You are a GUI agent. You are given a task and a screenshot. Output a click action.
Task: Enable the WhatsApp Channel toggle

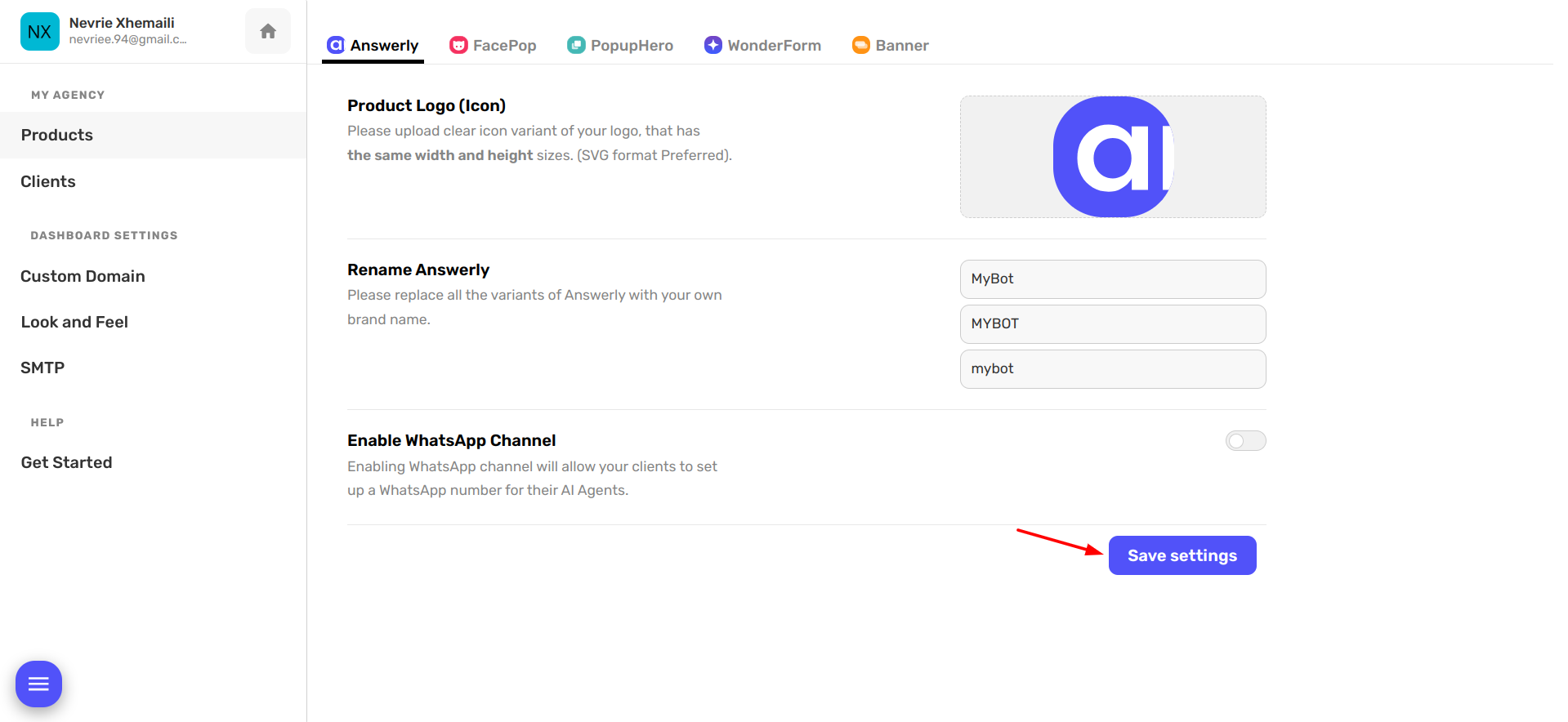click(1245, 441)
